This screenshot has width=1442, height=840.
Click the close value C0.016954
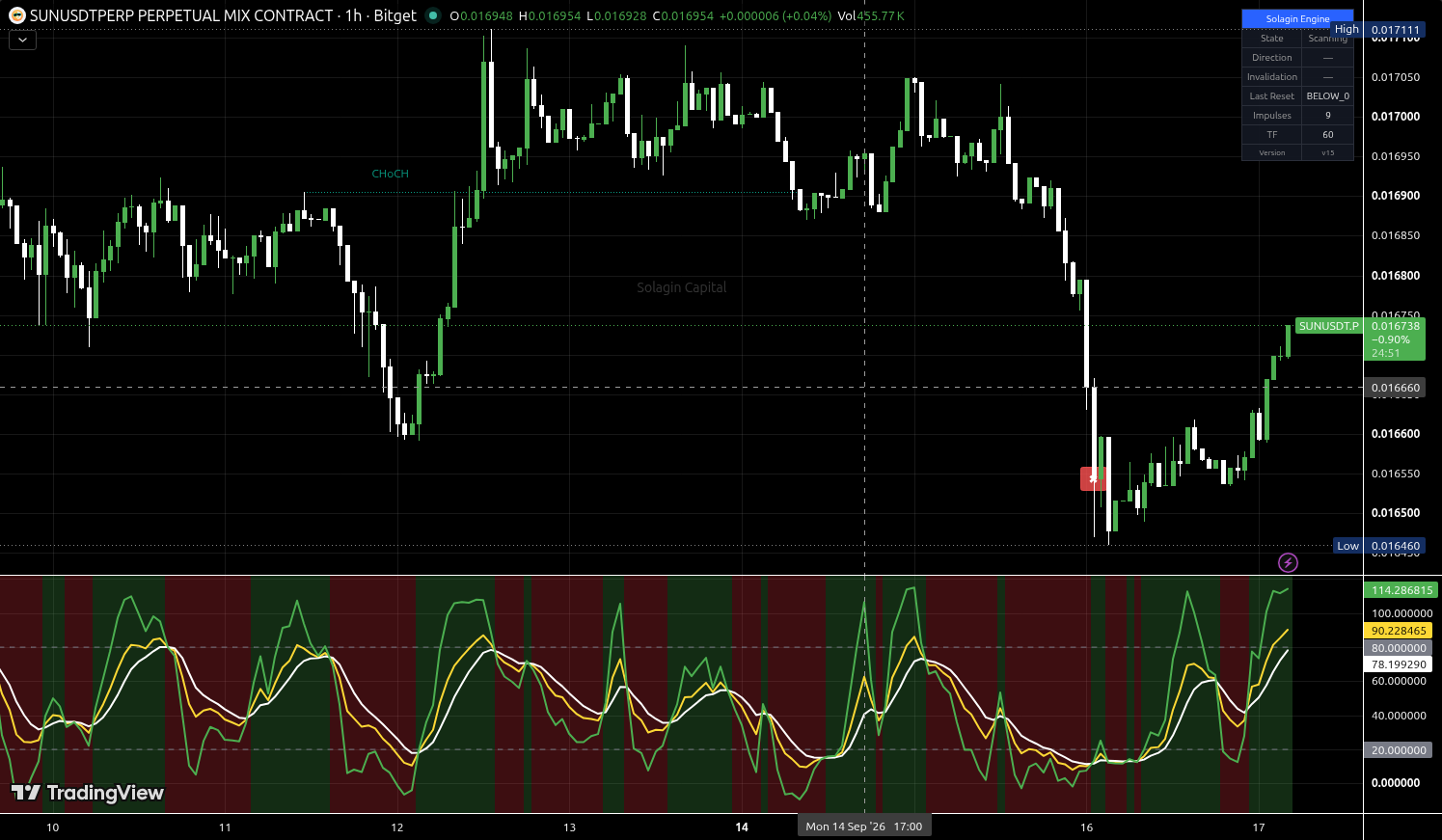[684, 15]
